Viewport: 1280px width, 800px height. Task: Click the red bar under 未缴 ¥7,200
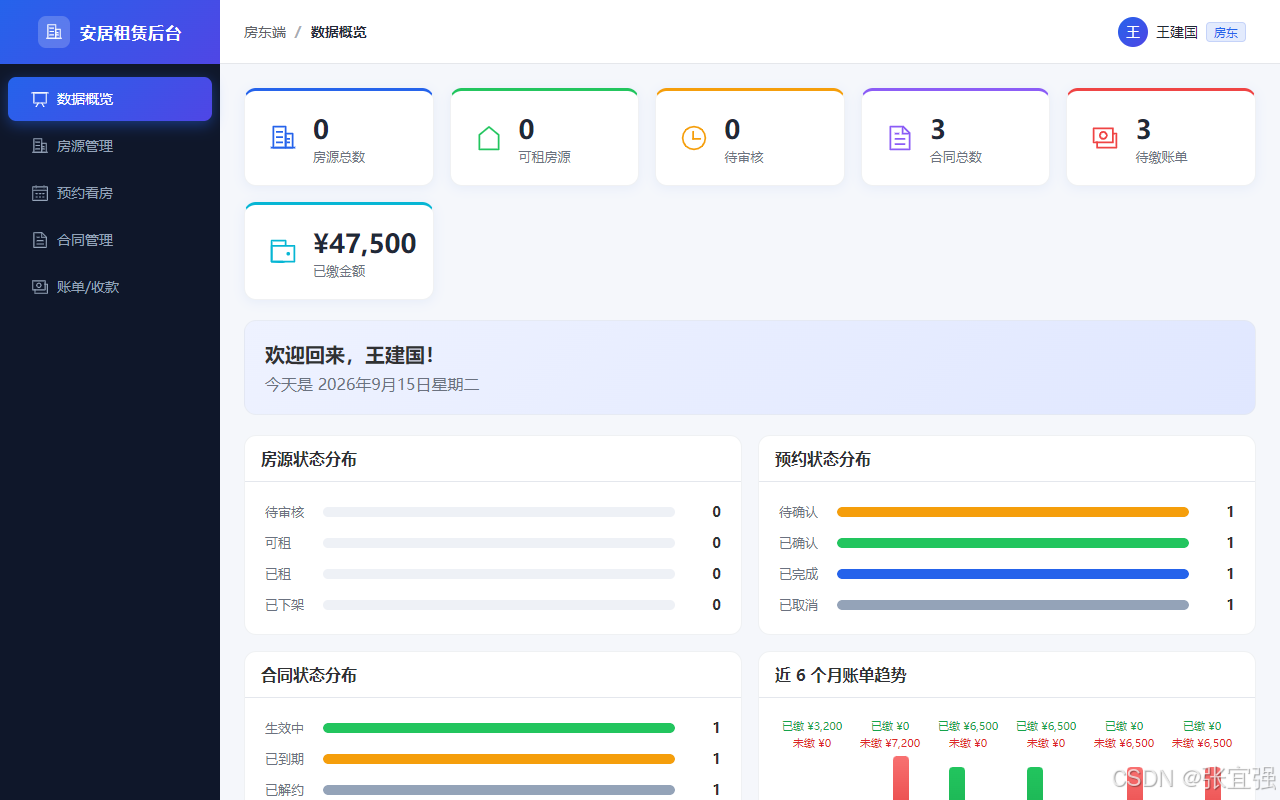(x=901, y=778)
